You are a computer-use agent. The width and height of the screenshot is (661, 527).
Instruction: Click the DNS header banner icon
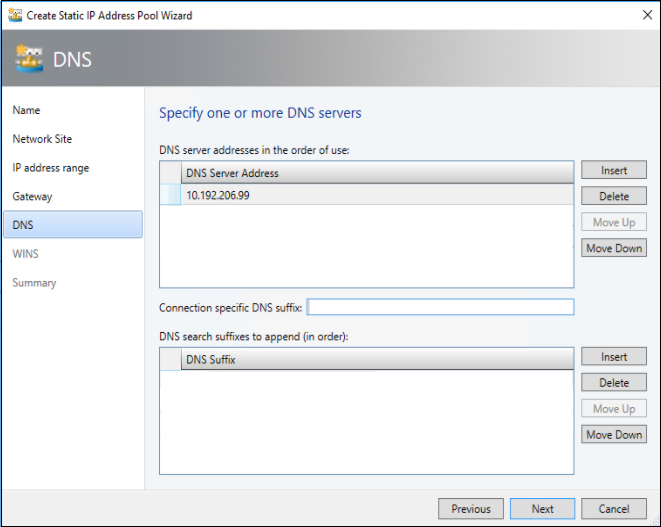click(29, 59)
